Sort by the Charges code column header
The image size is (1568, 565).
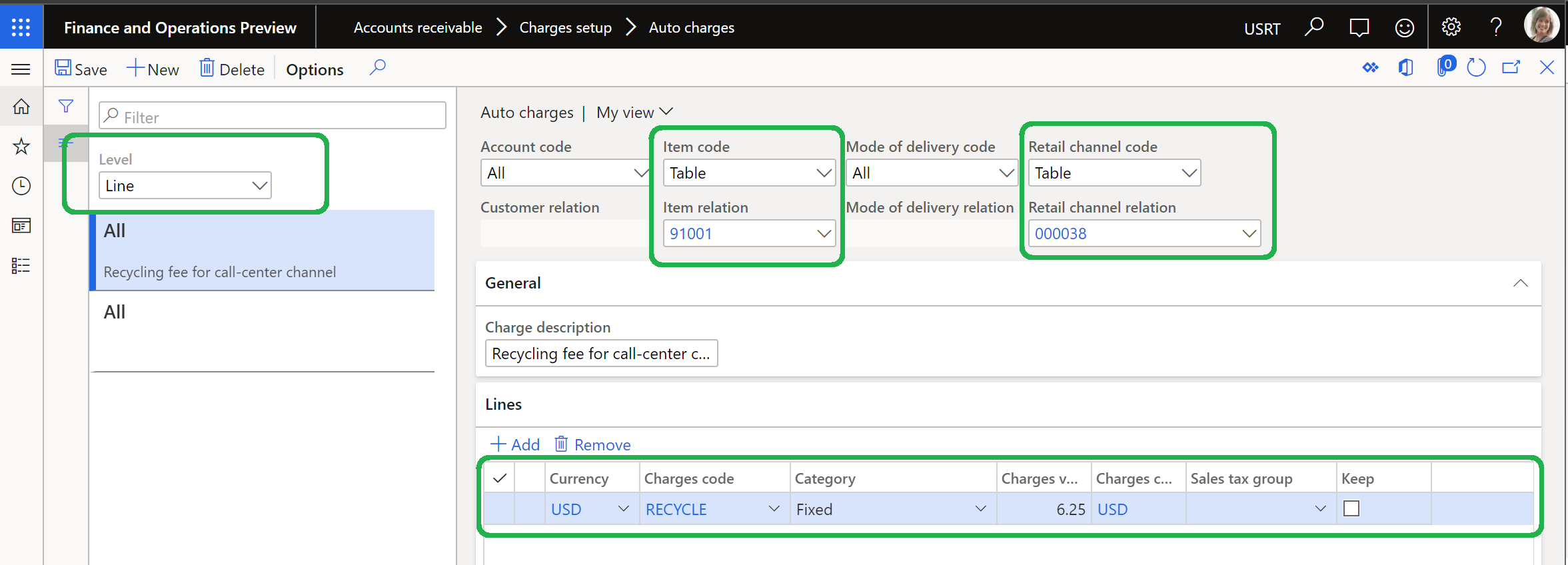coord(714,478)
